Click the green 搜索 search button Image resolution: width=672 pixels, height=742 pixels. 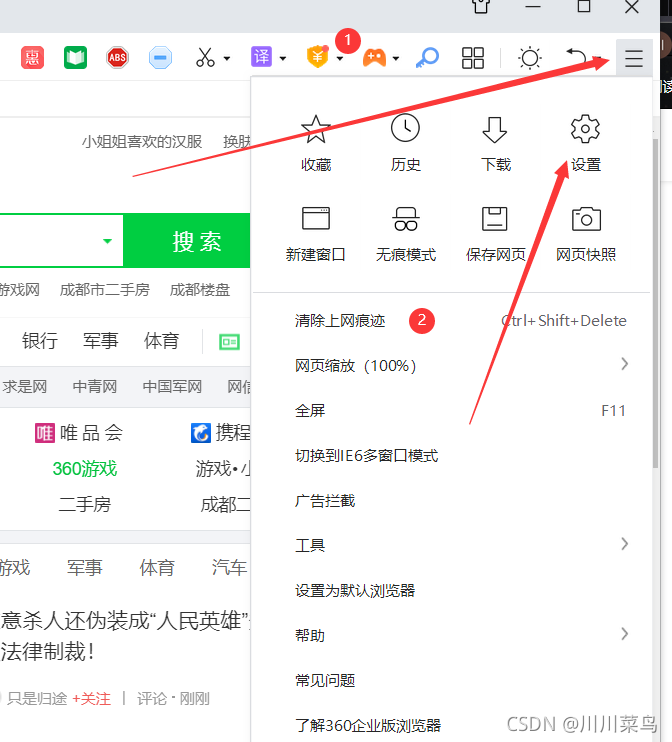187,241
